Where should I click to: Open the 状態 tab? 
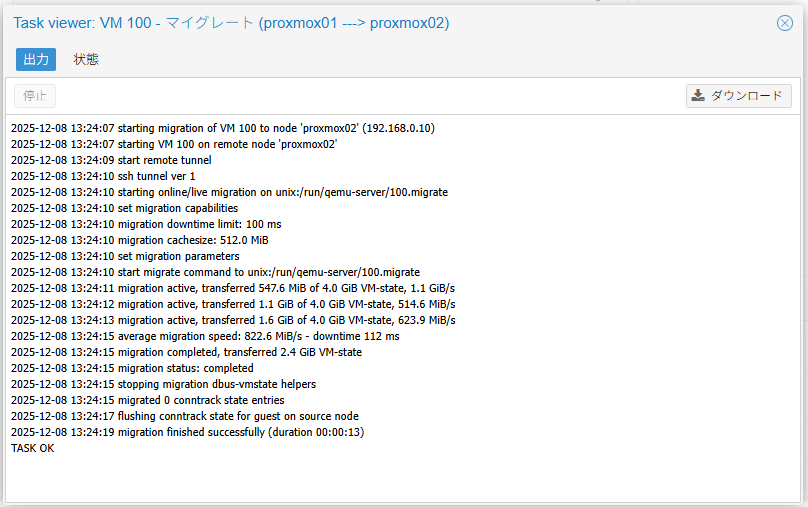[86, 59]
